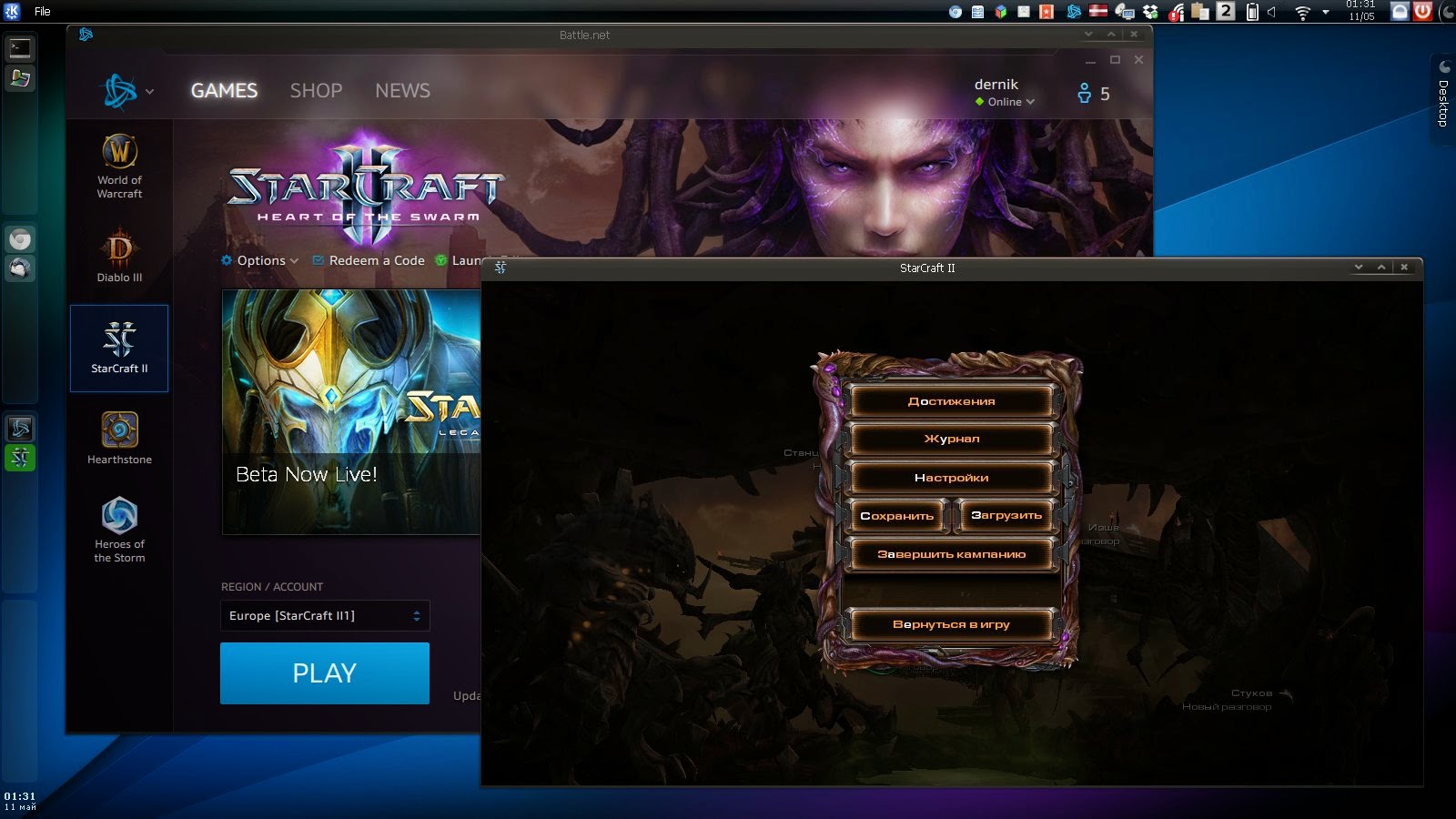1456x819 pixels.
Task: Open Достижения in the StarCraft II menu
Action: (x=951, y=401)
